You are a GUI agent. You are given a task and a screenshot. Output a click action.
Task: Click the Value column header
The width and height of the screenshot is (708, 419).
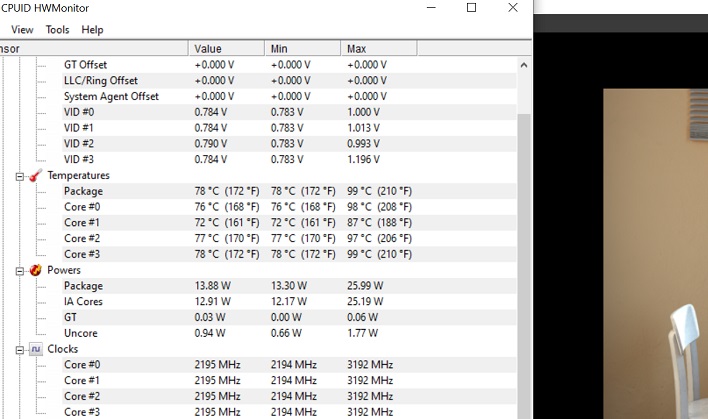coord(226,49)
